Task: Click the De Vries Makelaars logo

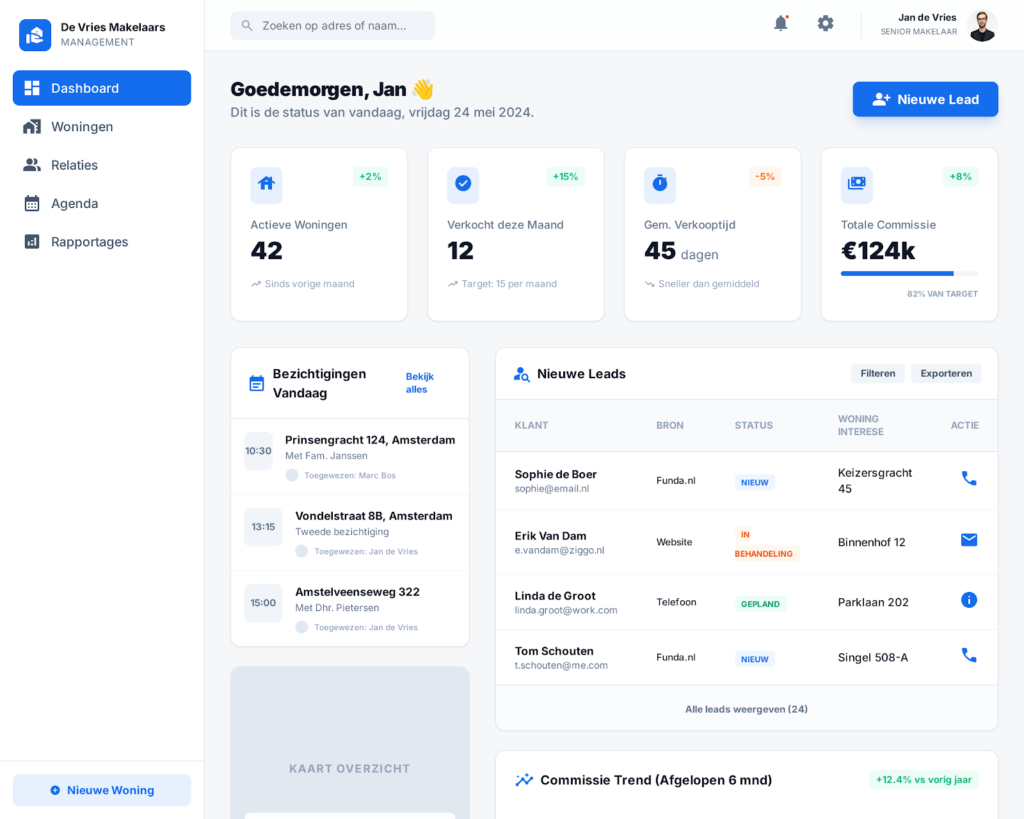Action: (35, 35)
